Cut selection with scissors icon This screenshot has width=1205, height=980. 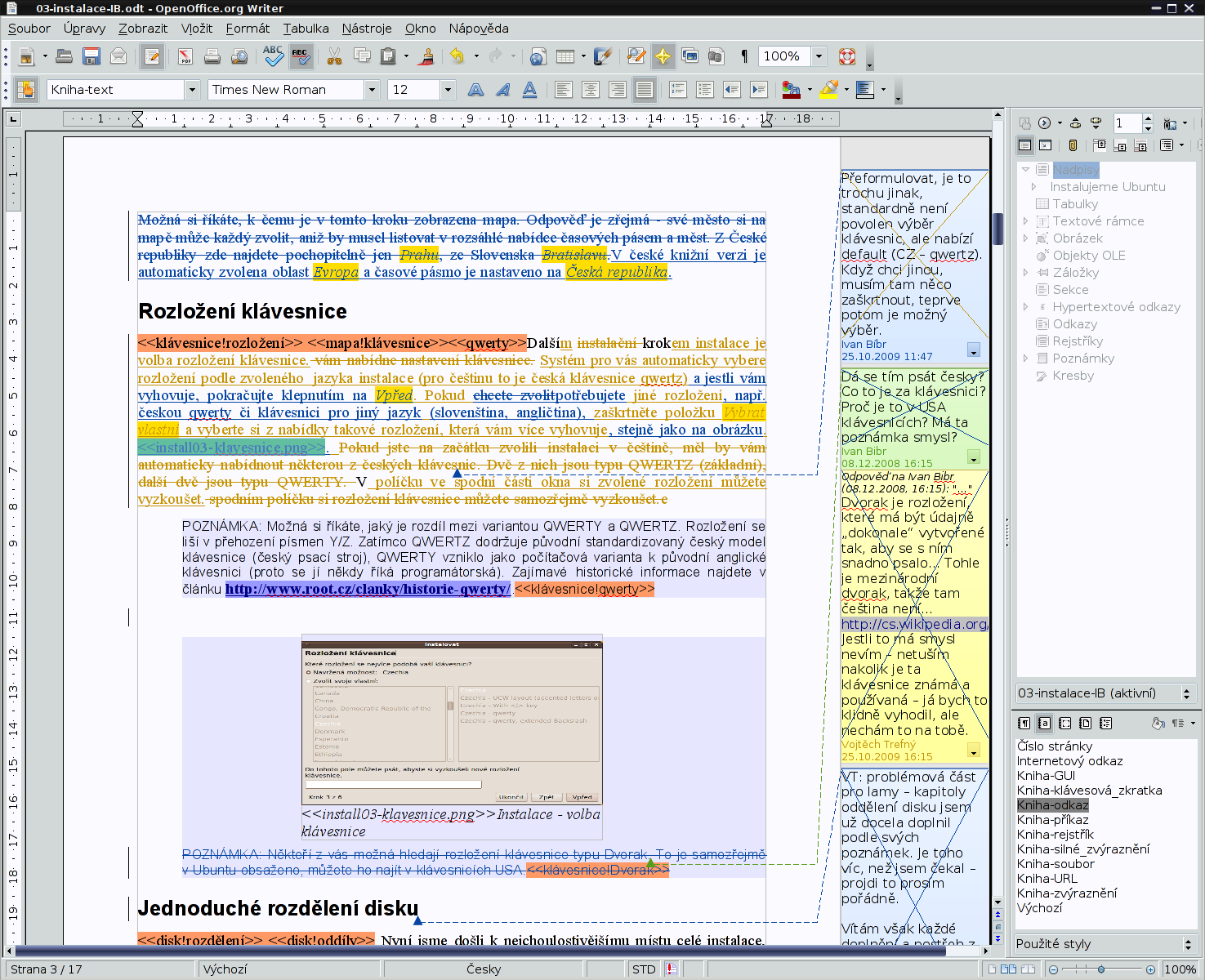334,56
